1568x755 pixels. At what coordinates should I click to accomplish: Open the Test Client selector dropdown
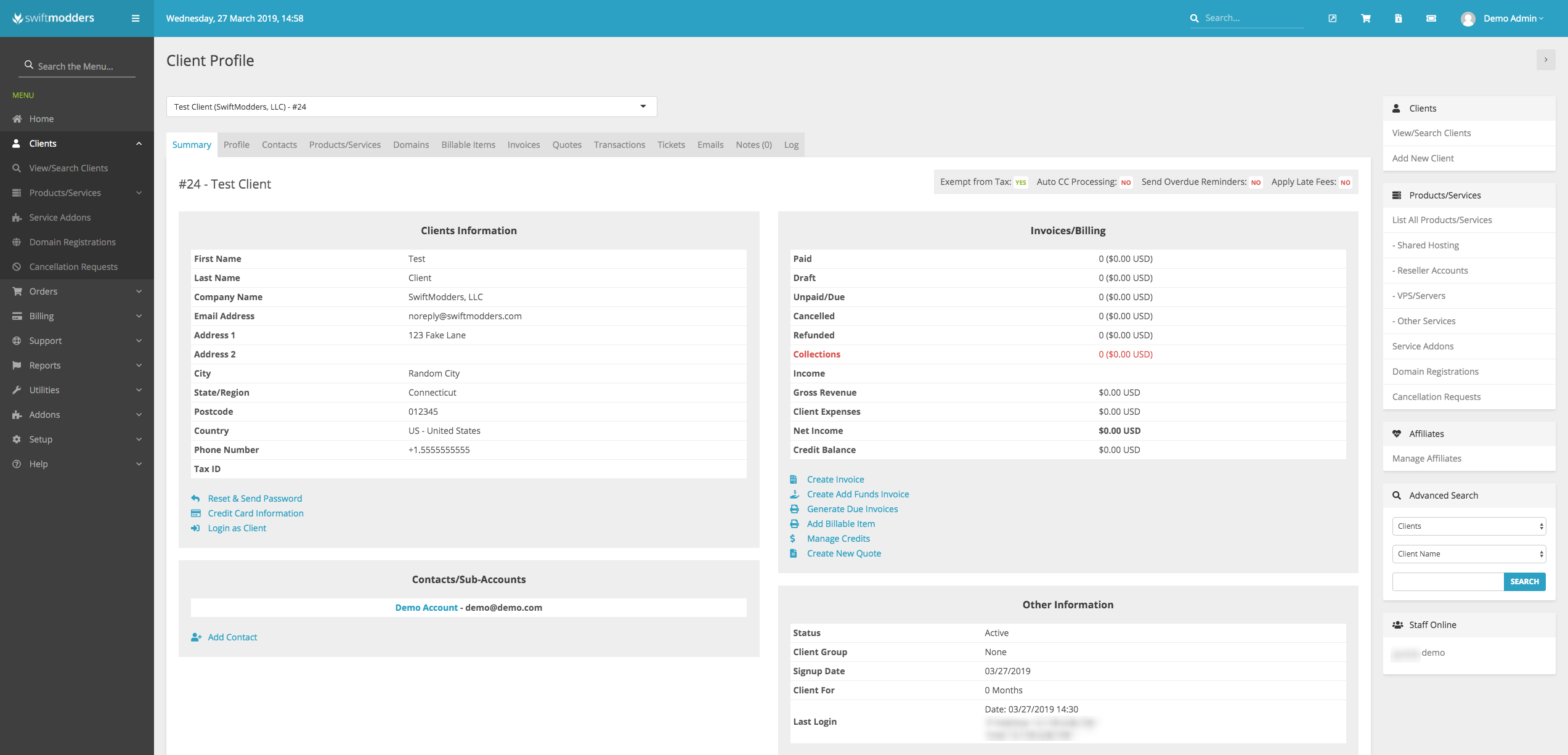411,107
